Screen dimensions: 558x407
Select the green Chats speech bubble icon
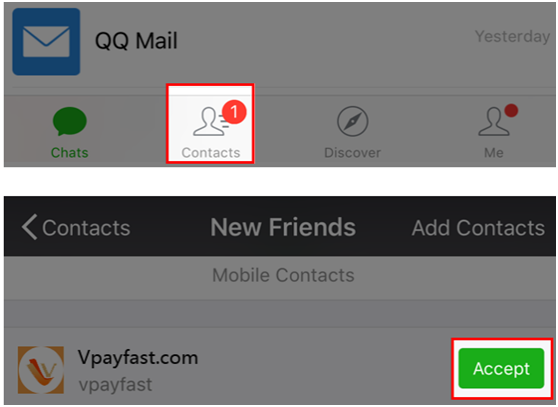coord(70,121)
